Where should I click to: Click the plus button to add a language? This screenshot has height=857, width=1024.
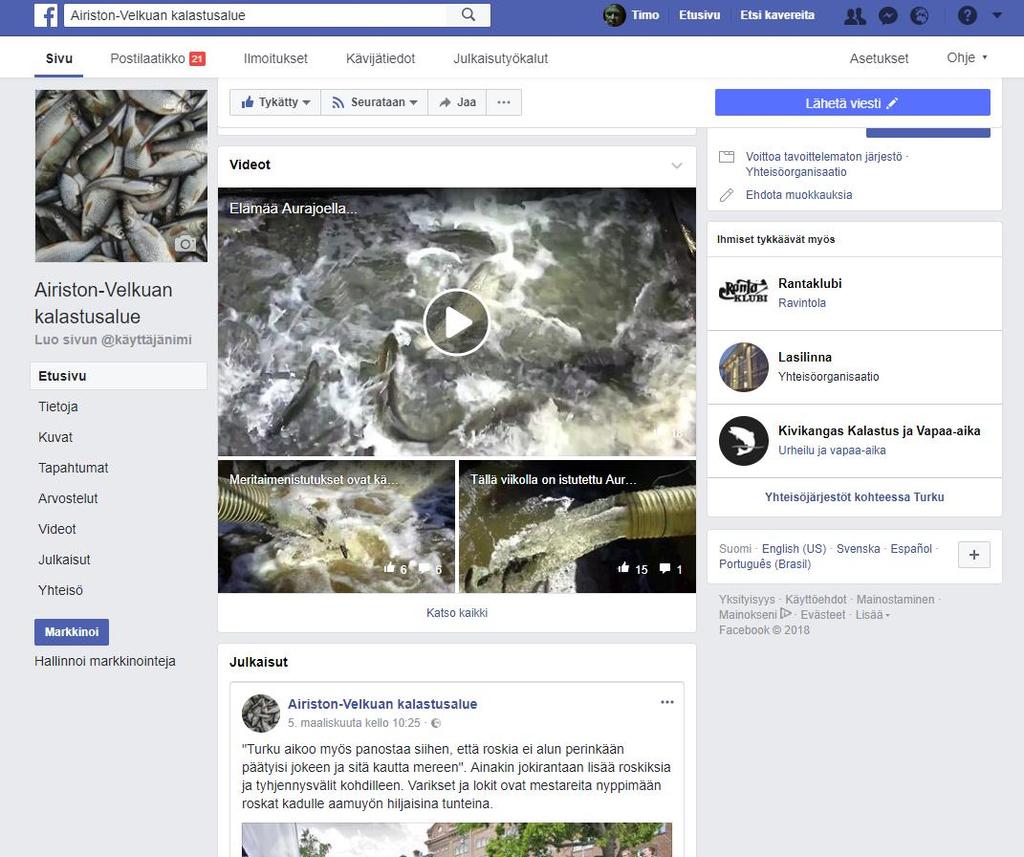tap(974, 555)
